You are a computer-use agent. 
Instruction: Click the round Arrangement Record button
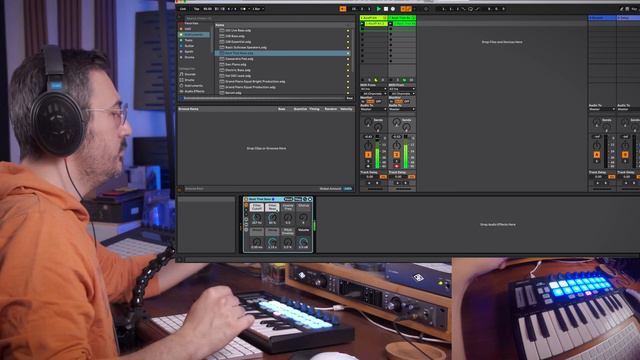(x=393, y=9)
